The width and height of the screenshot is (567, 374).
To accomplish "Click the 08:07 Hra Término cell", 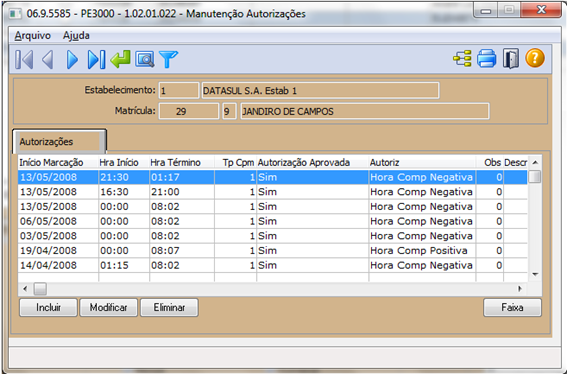I will click(x=182, y=251).
